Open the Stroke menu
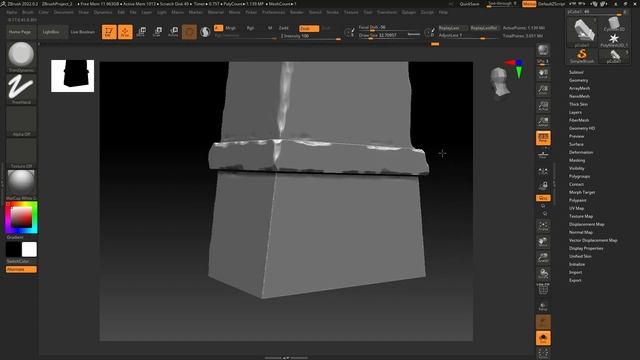This screenshot has height=360, width=640. coord(332,12)
